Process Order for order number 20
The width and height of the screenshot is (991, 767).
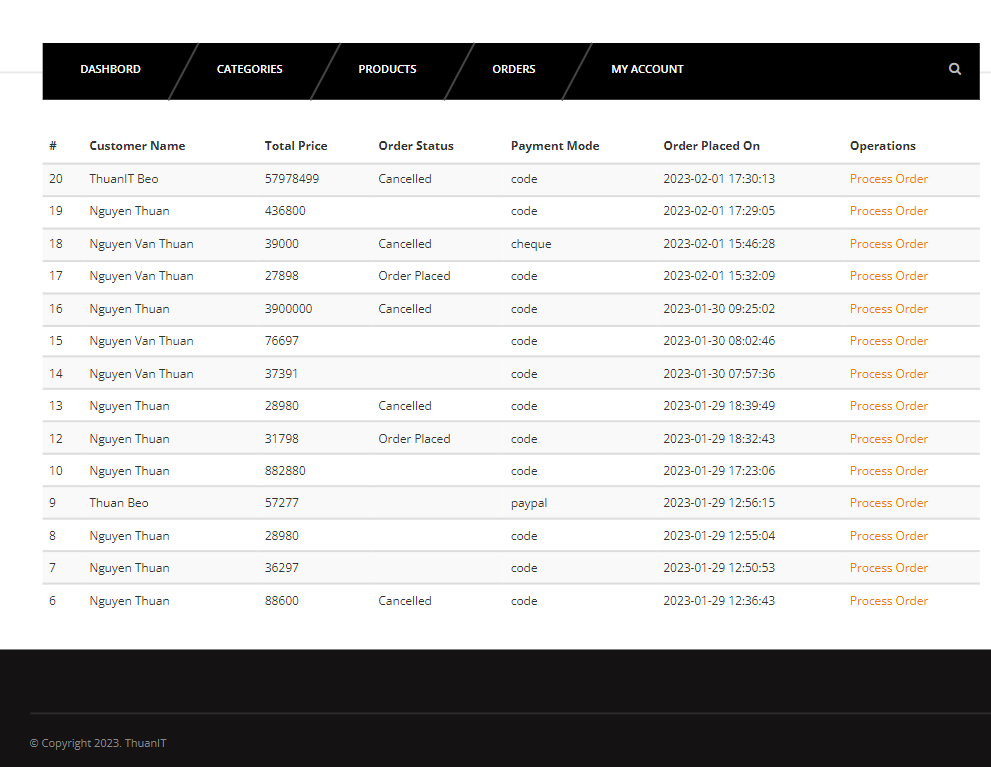click(x=888, y=178)
